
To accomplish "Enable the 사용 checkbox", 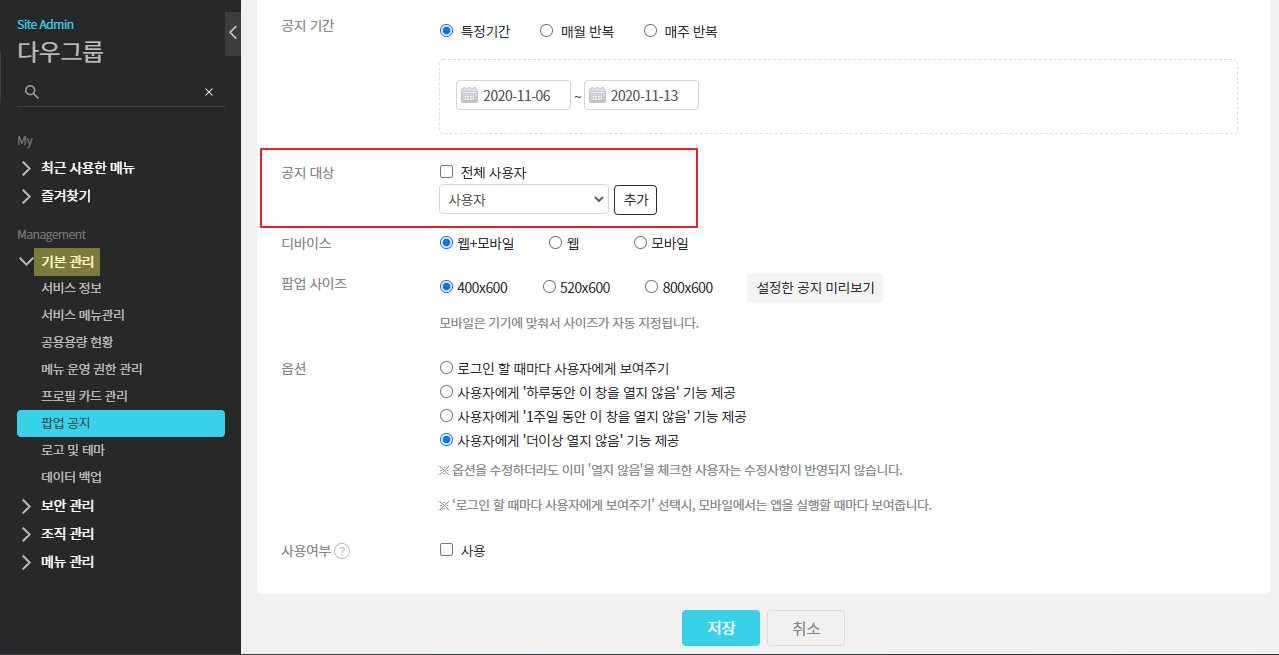I will [447, 550].
